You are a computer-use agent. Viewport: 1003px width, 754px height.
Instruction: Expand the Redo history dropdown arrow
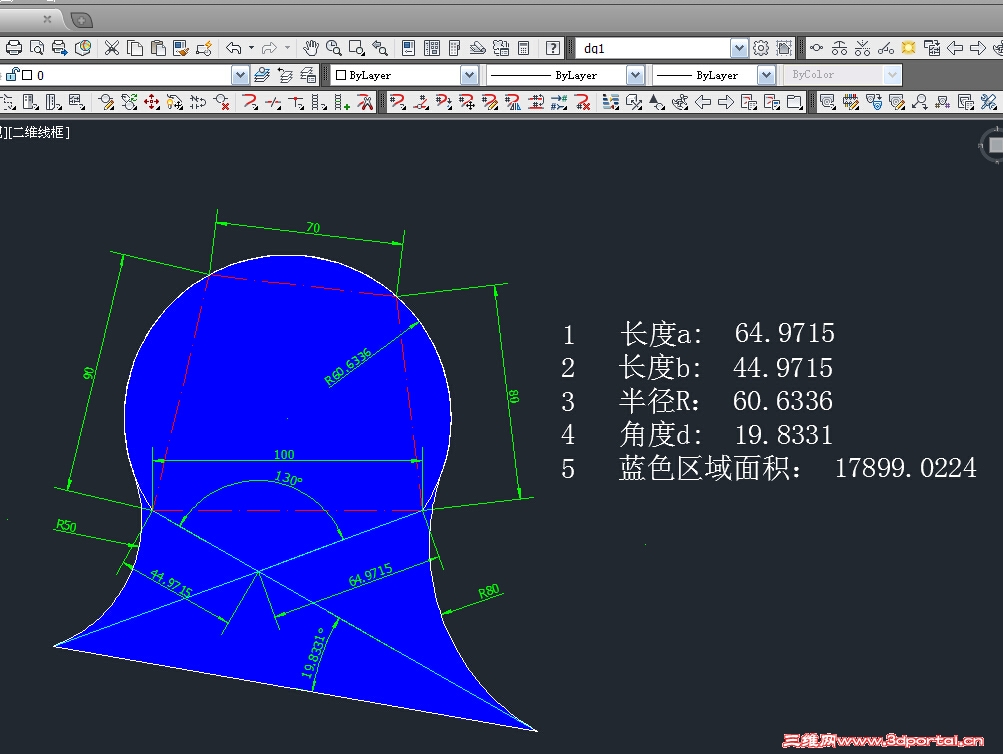pos(287,48)
